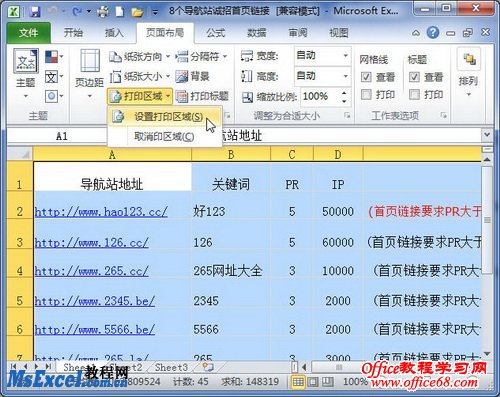Open the http://www.hao123.cc/ link
The height and width of the screenshot is (397, 500).
(101, 212)
